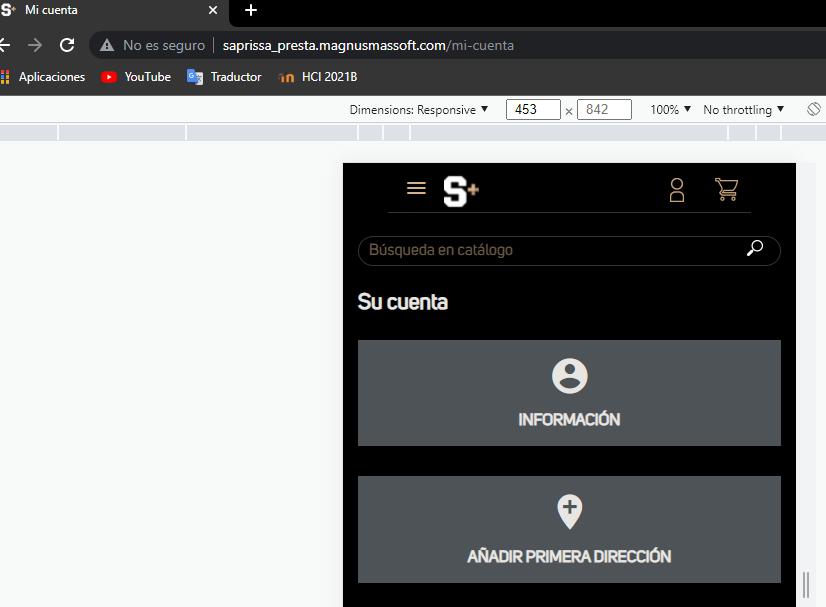Open the account profile icon
Screen dimensions: 826x607
point(677,189)
